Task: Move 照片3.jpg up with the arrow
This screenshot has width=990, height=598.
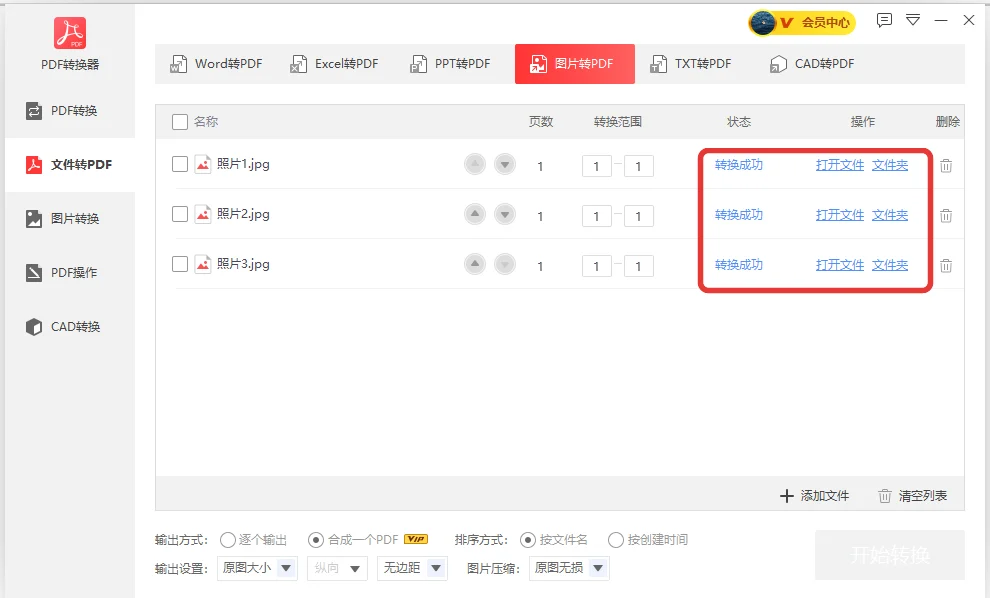Action: tap(475, 264)
